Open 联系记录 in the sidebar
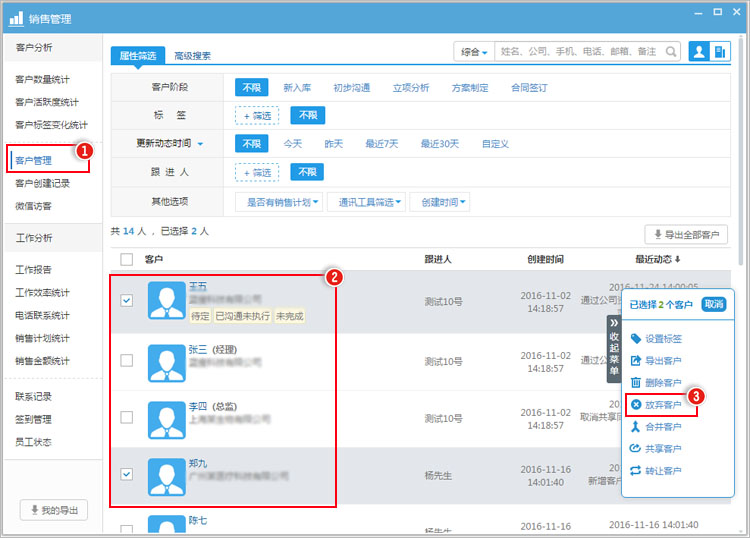The image size is (750, 538). tap(33, 396)
